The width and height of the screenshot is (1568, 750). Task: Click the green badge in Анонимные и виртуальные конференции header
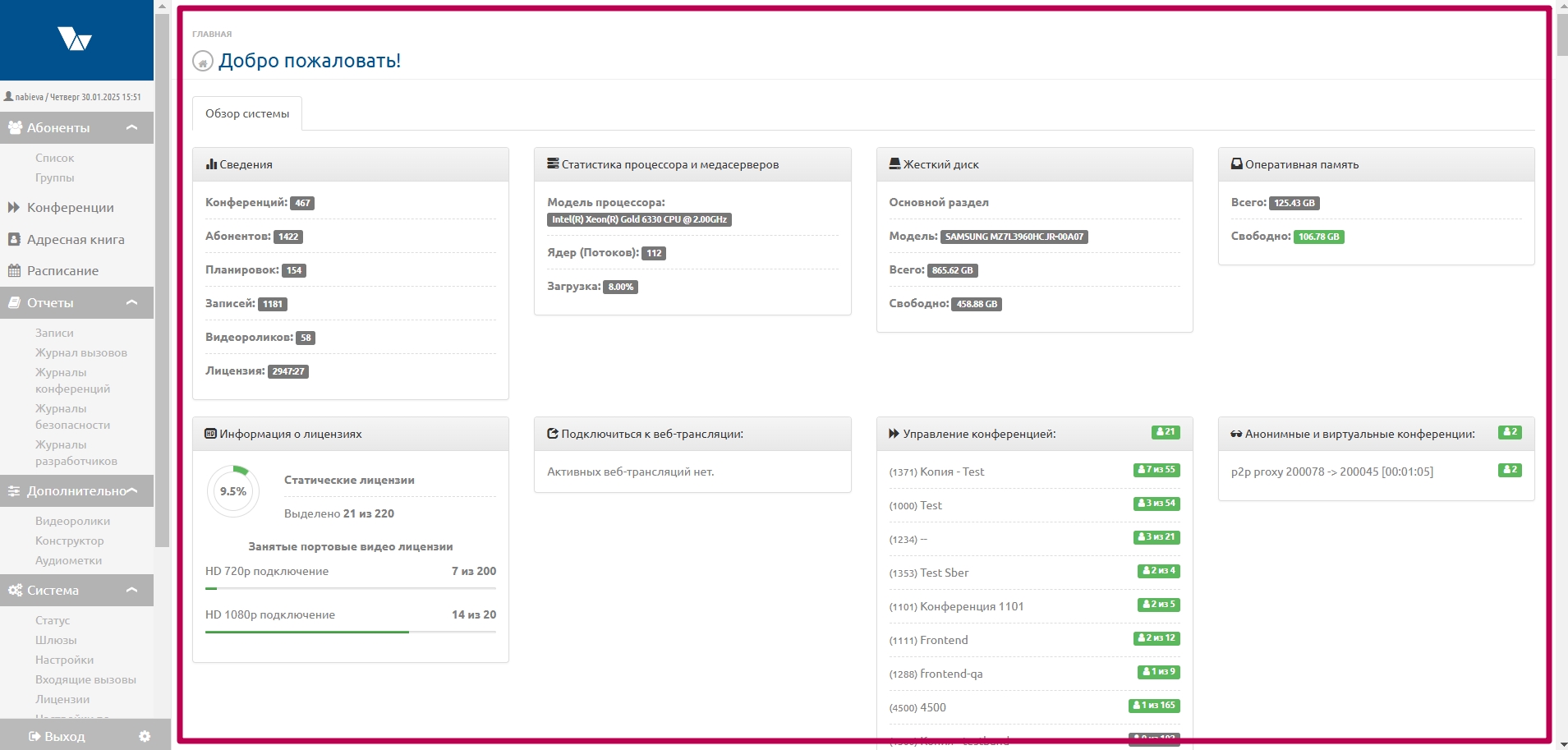[1509, 432]
